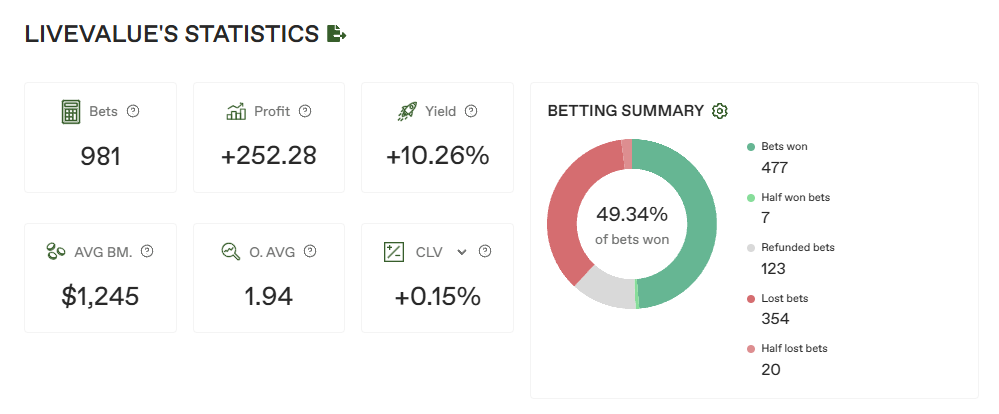This screenshot has width=999, height=414.
Task: Click the coins icon for AVG BM.
Action: (57, 252)
